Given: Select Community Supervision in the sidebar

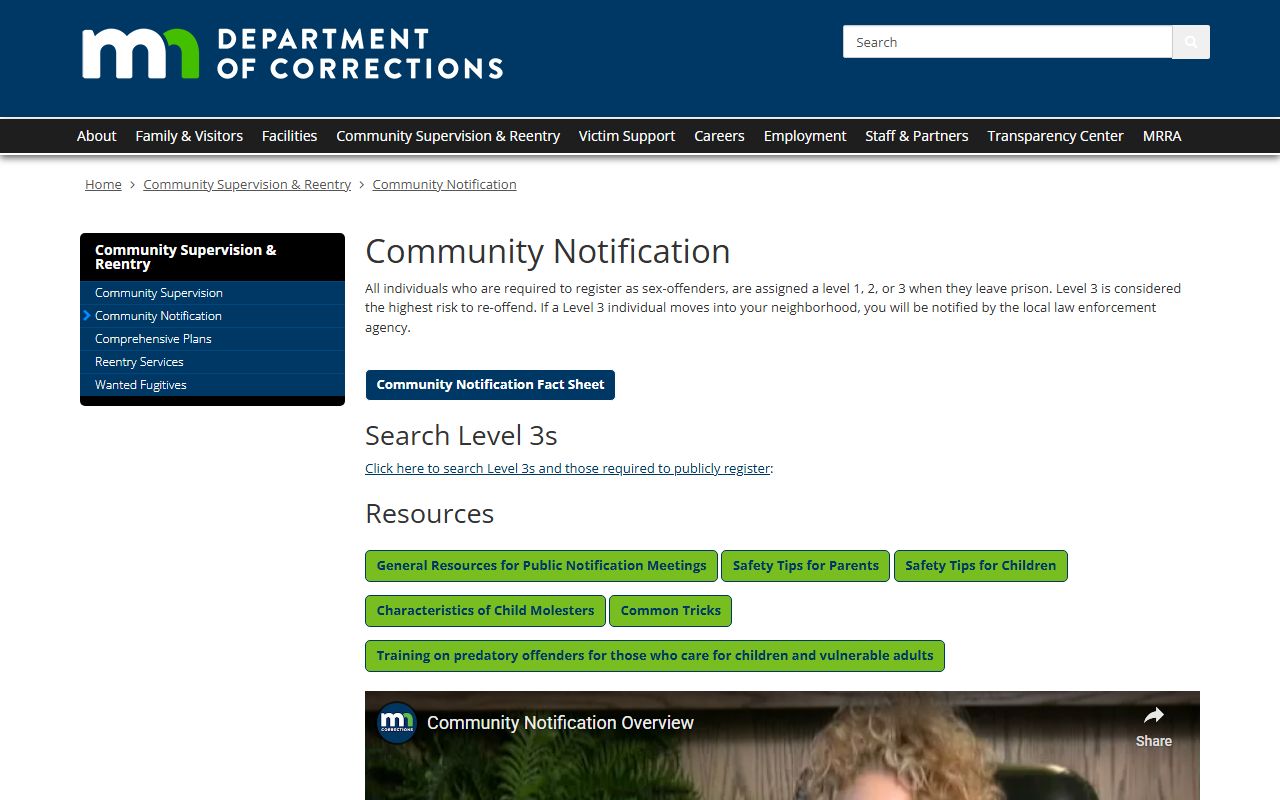Looking at the screenshot, I should (212, 293).
